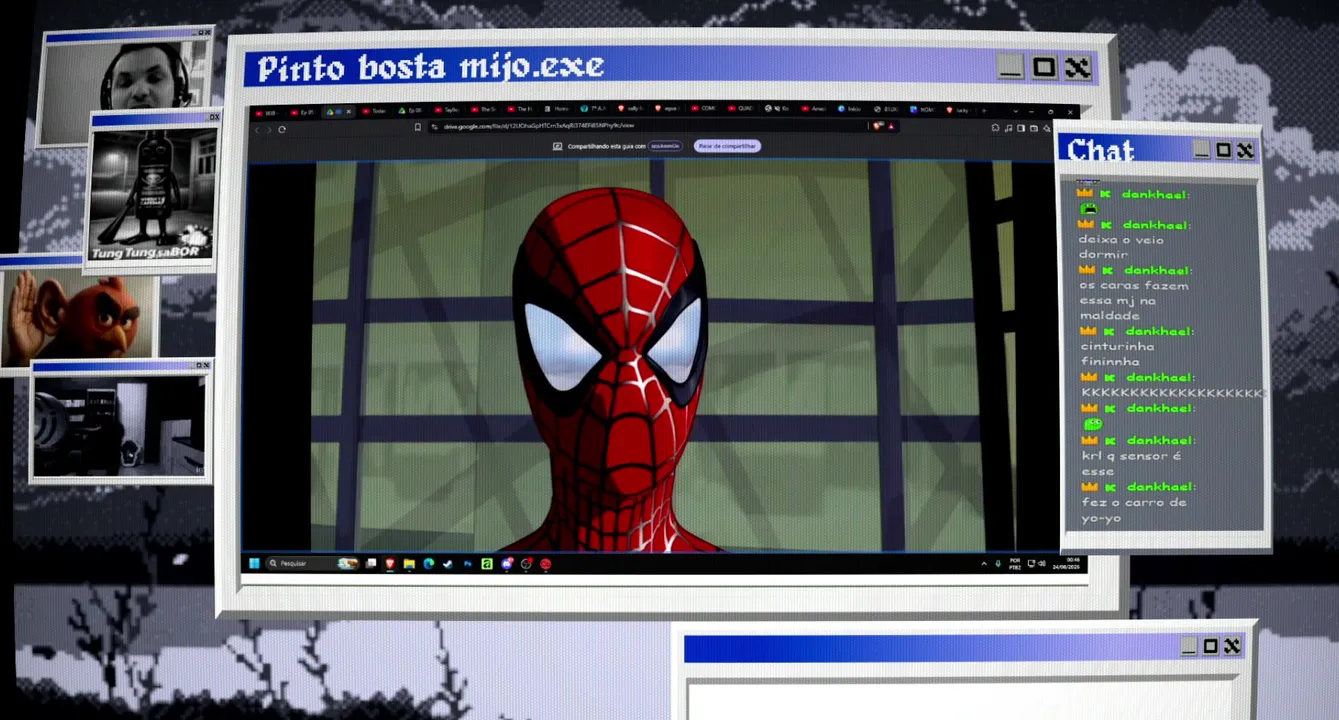Image resolution: width=1339 pixels, height=720 pixels.
Task: Launch Microsoft Edge from the taskbar
Action: (x=428, y=564)
